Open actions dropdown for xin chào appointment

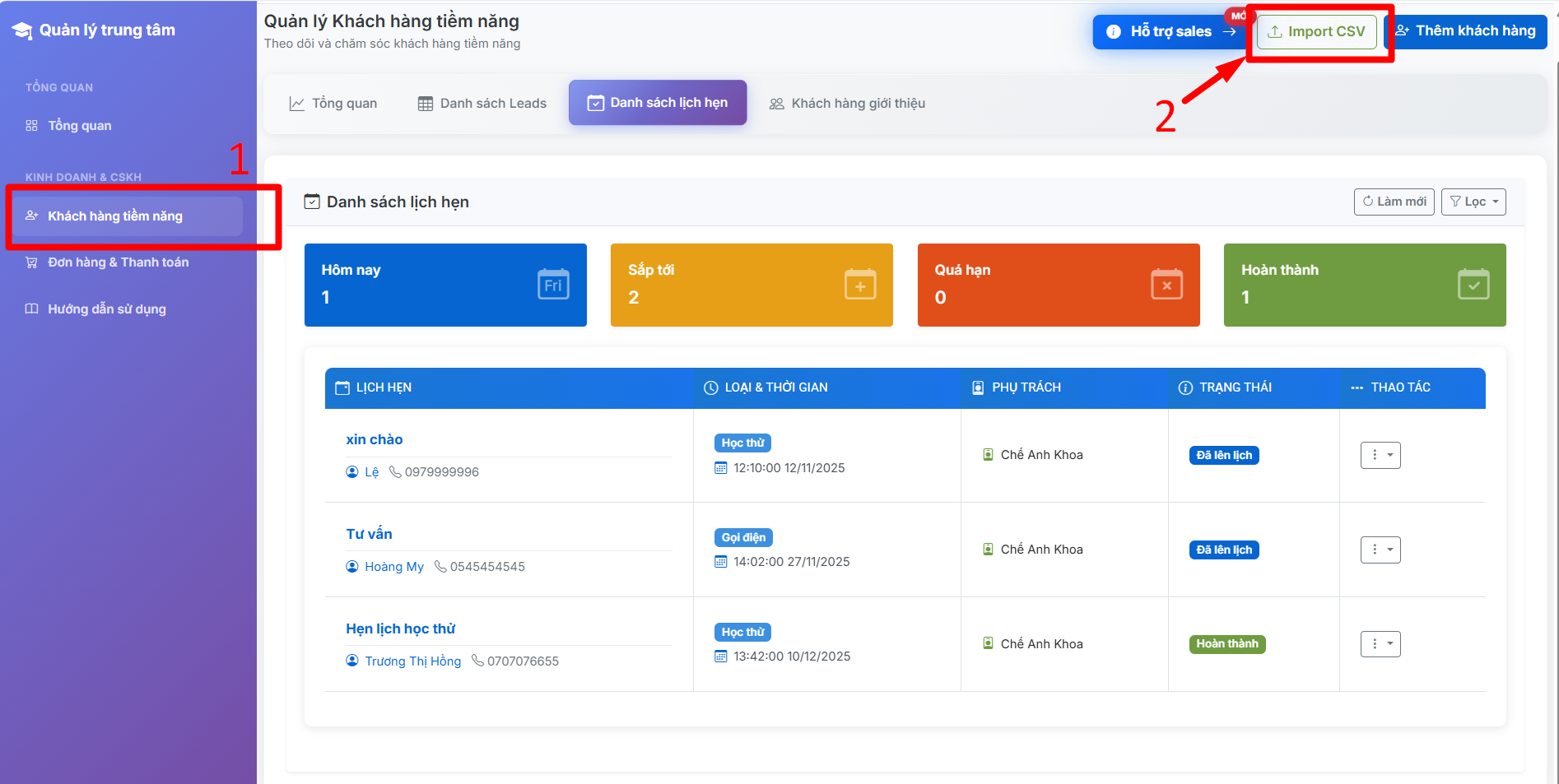tap(1380, 455)
